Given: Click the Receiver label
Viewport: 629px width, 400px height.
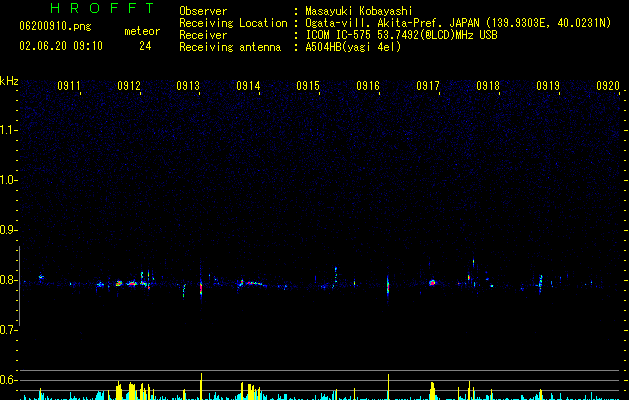Looking at the screenshot, I should (x=203, y=35).
